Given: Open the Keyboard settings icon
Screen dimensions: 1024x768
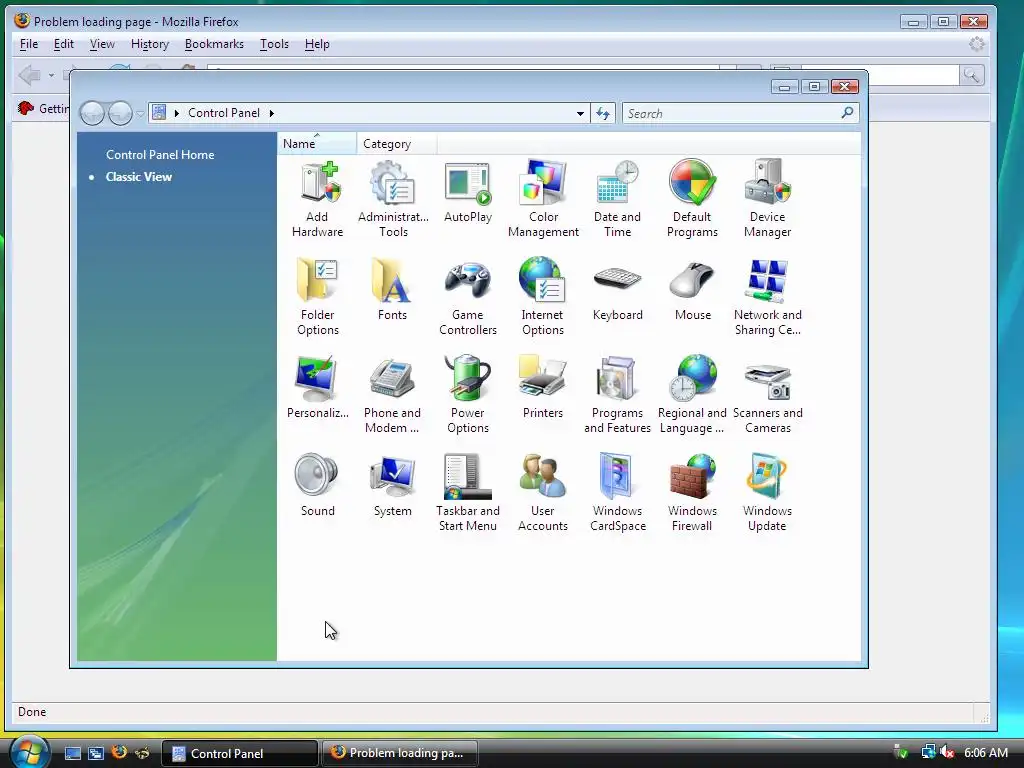Looking at the screenshot, I should click(618, 290).
